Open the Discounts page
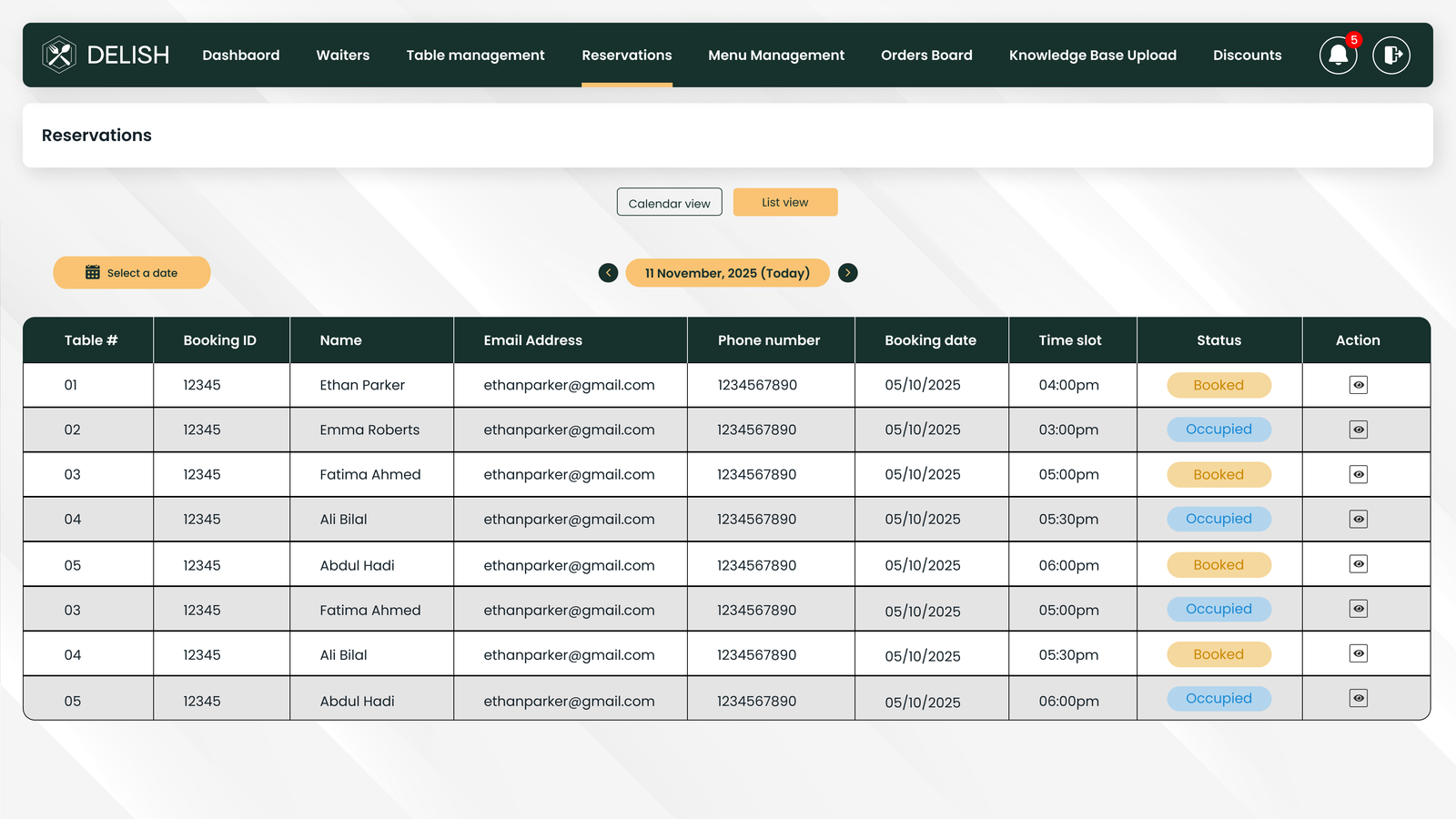Viewport: 1456px width, 819px height. click(x=1248, y=55)
